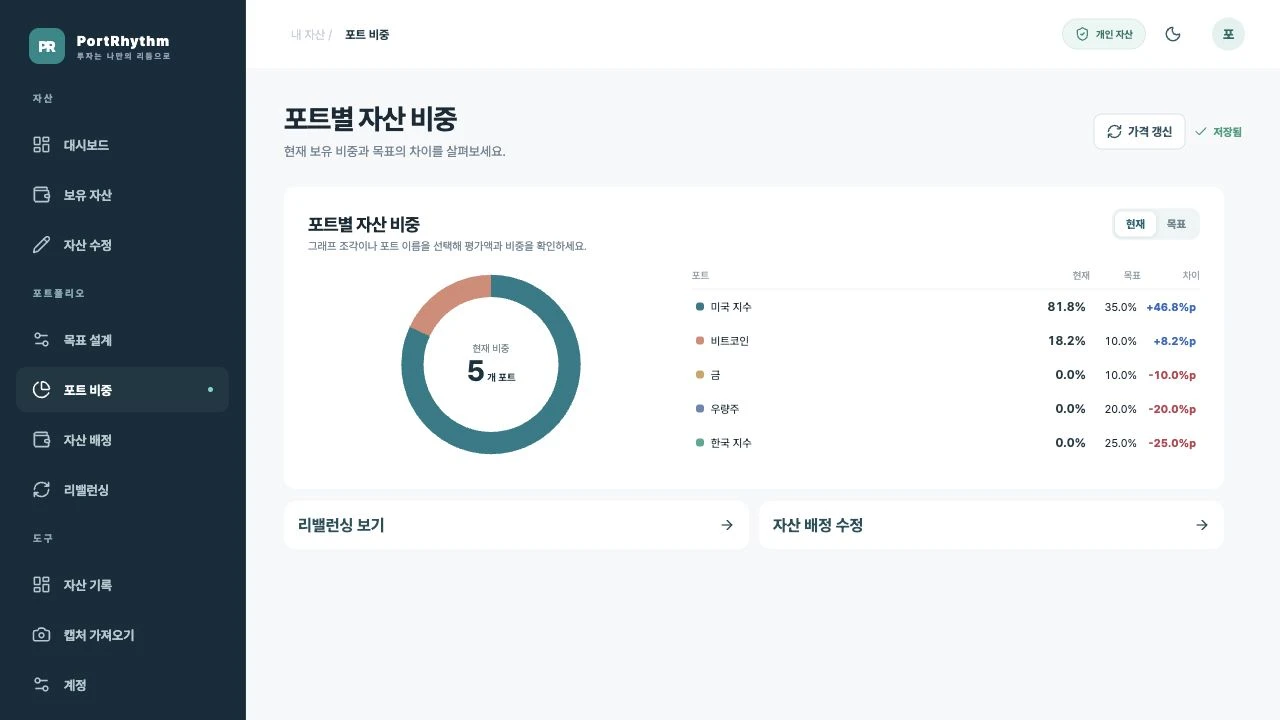1280x720 pixels.
Task: Click the pie chart icon for 포트 비중
Action: click(x=41, y=390)
